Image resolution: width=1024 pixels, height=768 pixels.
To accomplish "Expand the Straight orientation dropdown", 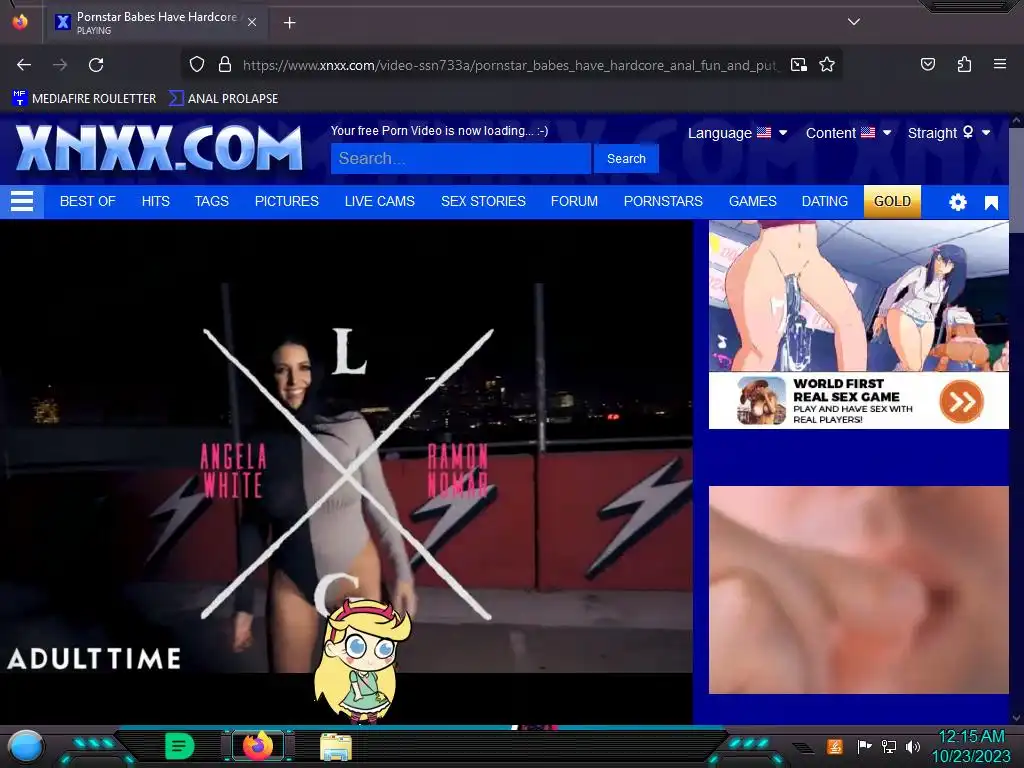I will pyautogui.click(x=949, y=133).
